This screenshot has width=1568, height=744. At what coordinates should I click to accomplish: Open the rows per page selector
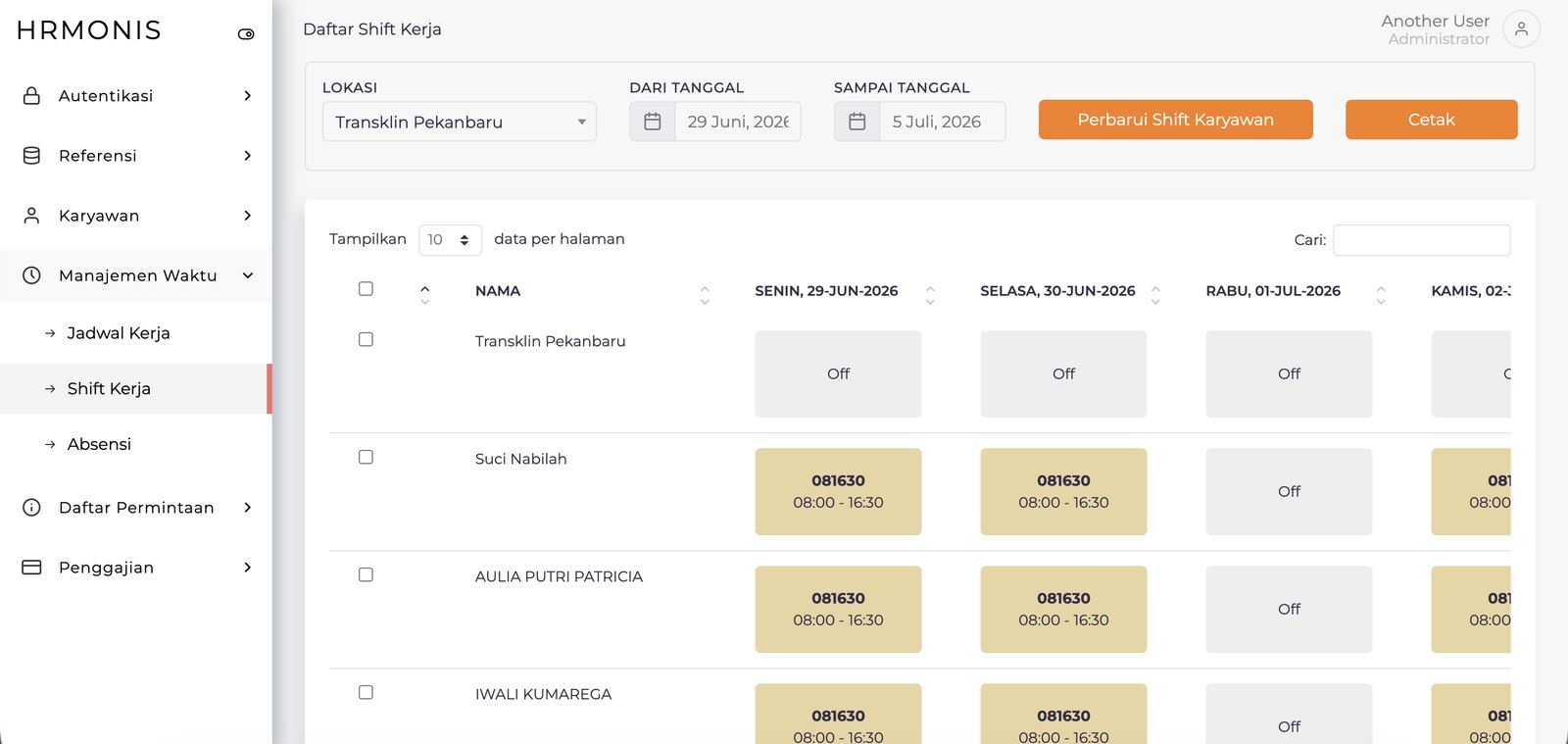click(x=450, y=239)
